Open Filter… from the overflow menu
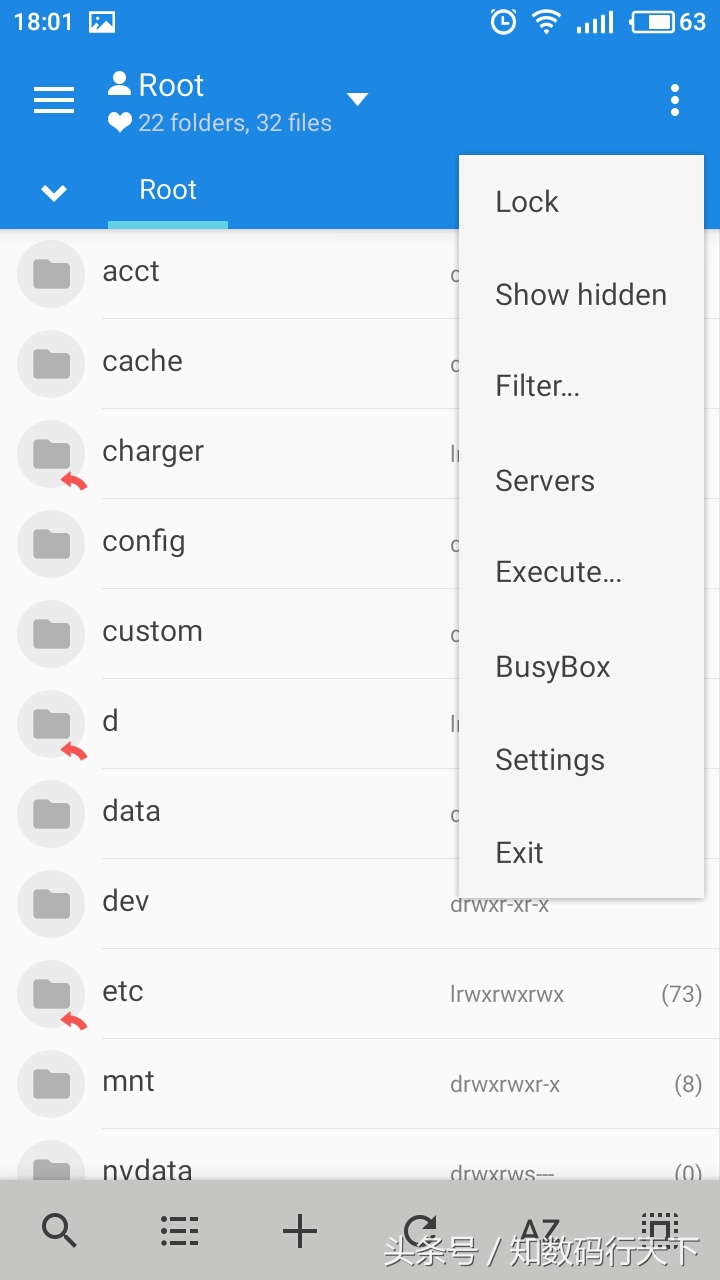Screen dimensions: 720x1280 pyautogui.click(x=537, y=387)
